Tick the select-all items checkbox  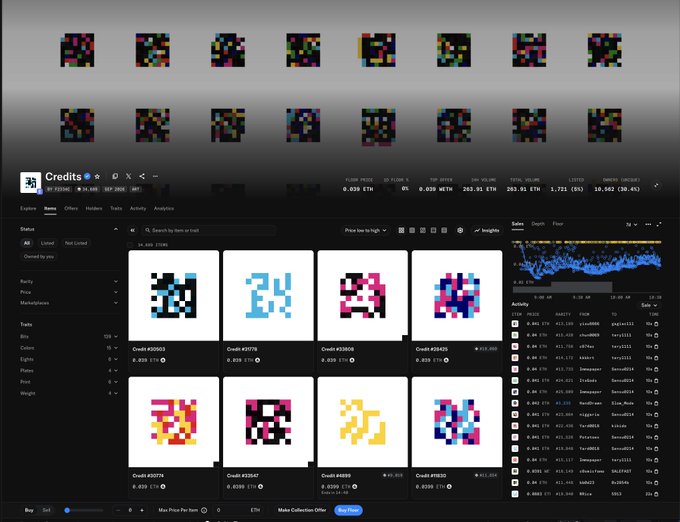click(130, 245)
